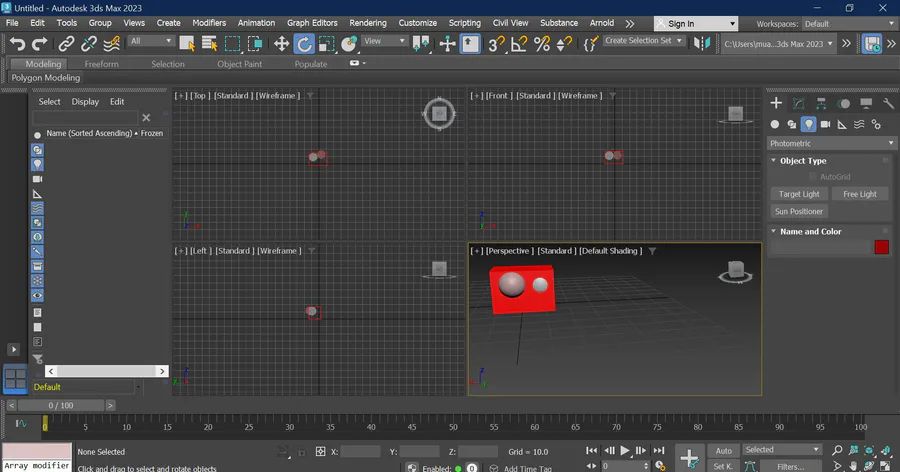Click the Select and Place tool
This screenshot has height=472, width=900.
[349, 44]
